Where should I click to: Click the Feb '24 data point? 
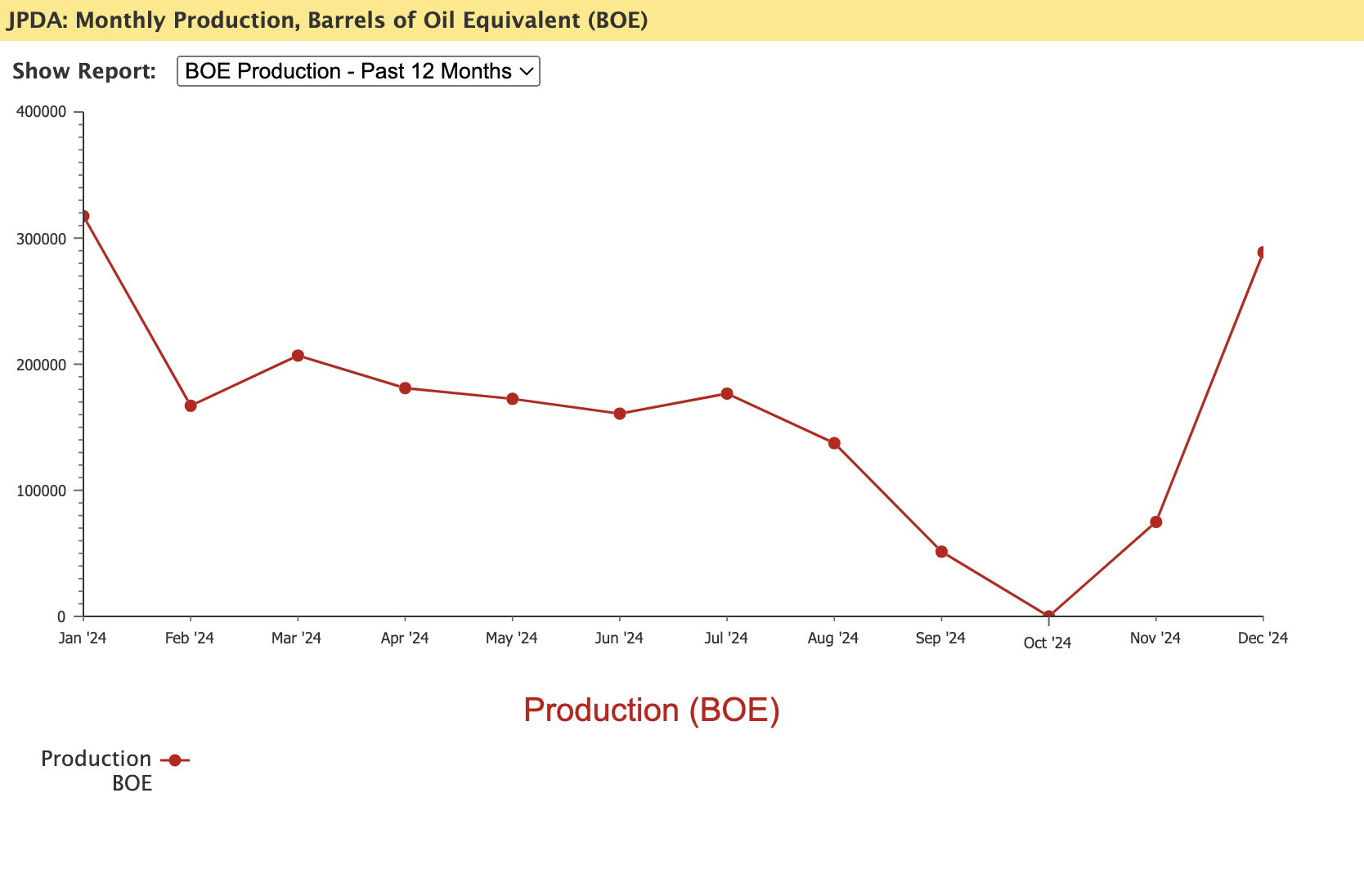[191, 405]
